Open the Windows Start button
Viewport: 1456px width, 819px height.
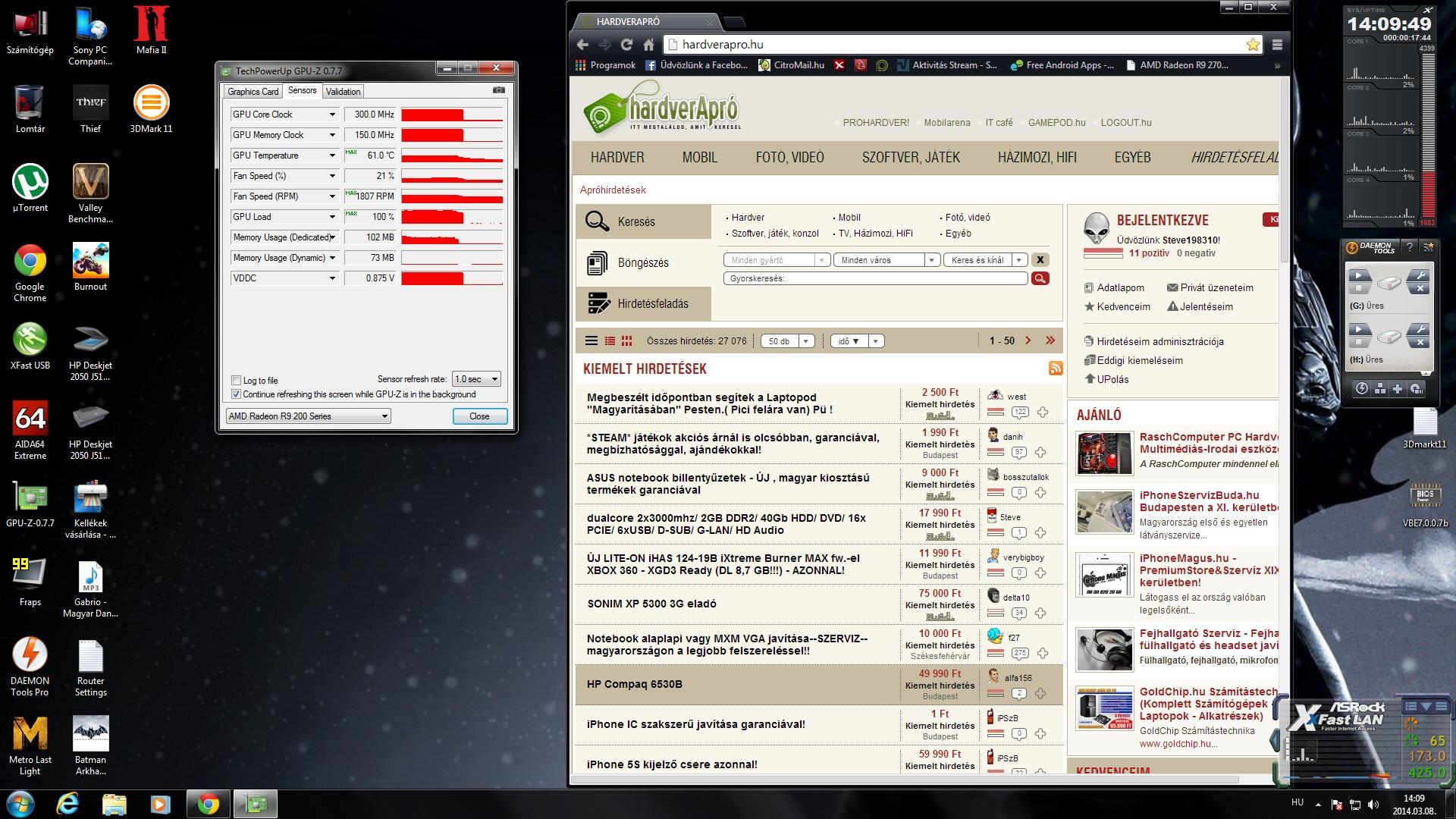click(20, 803)
